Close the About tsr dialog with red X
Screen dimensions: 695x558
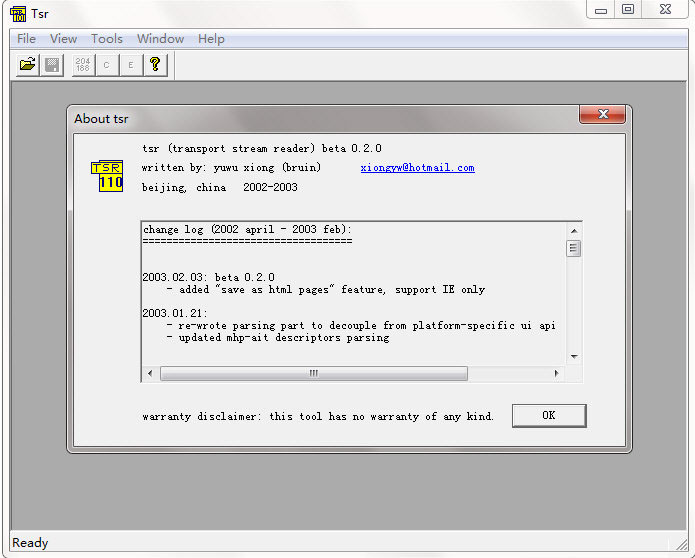click(602, 114)
